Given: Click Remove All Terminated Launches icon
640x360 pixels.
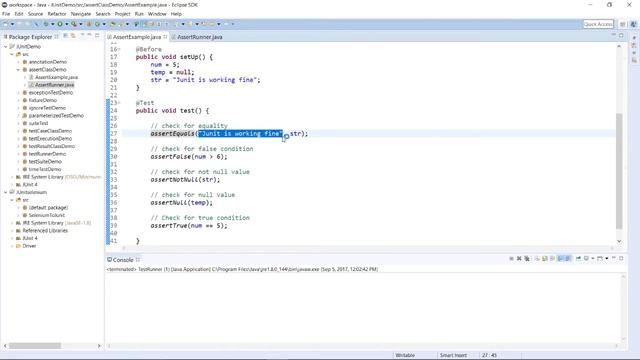Looking at the screenshot, I should pyautogui.click(x=527, y=258).
